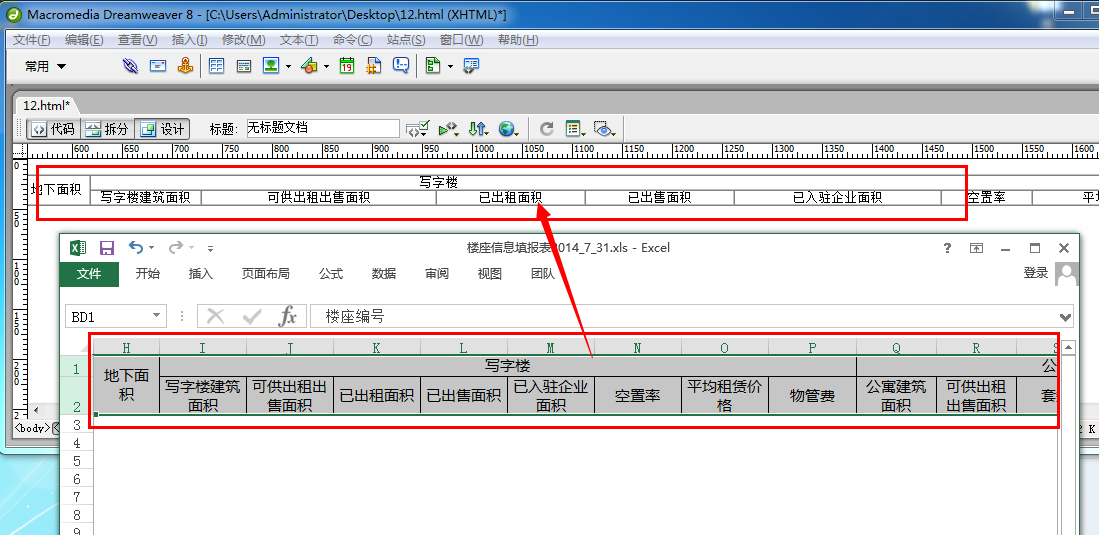Open the View Options icon menu
This screenshot has height=535, width=1099.
coord(575,129)
